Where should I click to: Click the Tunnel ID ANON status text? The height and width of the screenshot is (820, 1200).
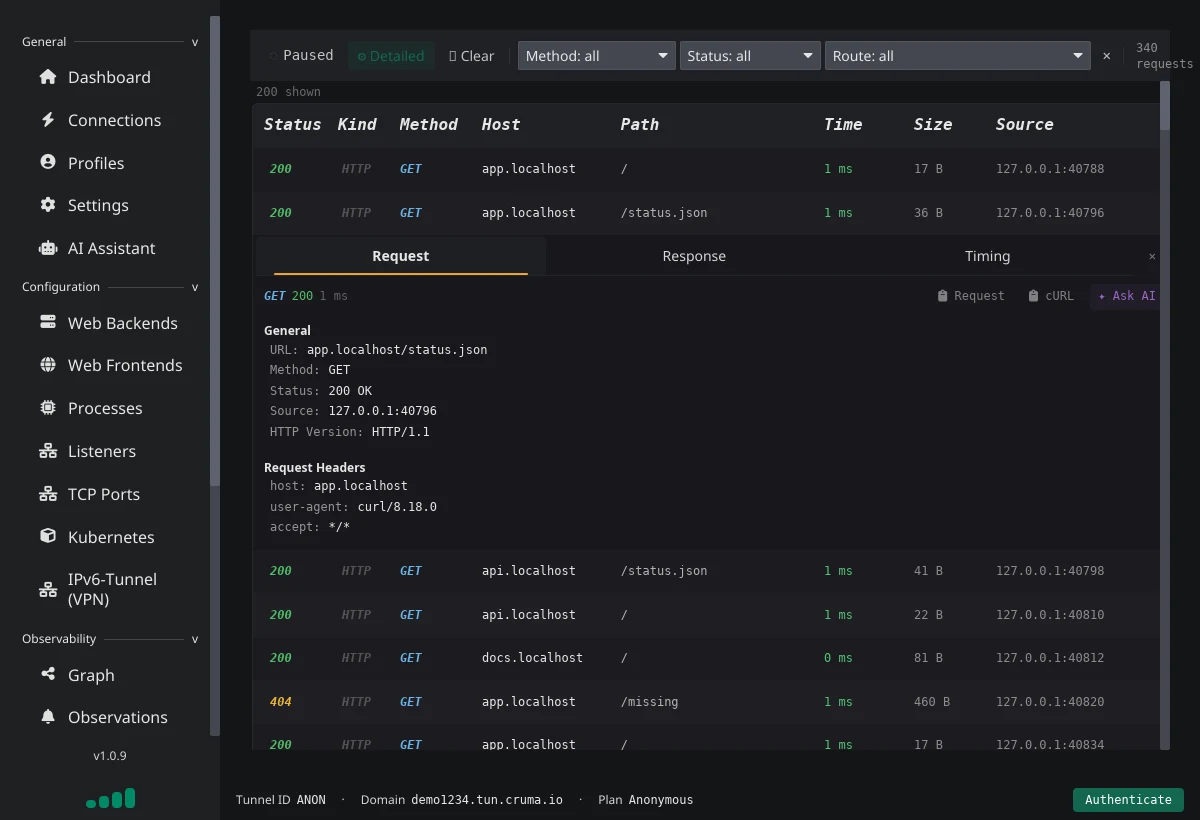pyautogui.click(x=281, y=800)
